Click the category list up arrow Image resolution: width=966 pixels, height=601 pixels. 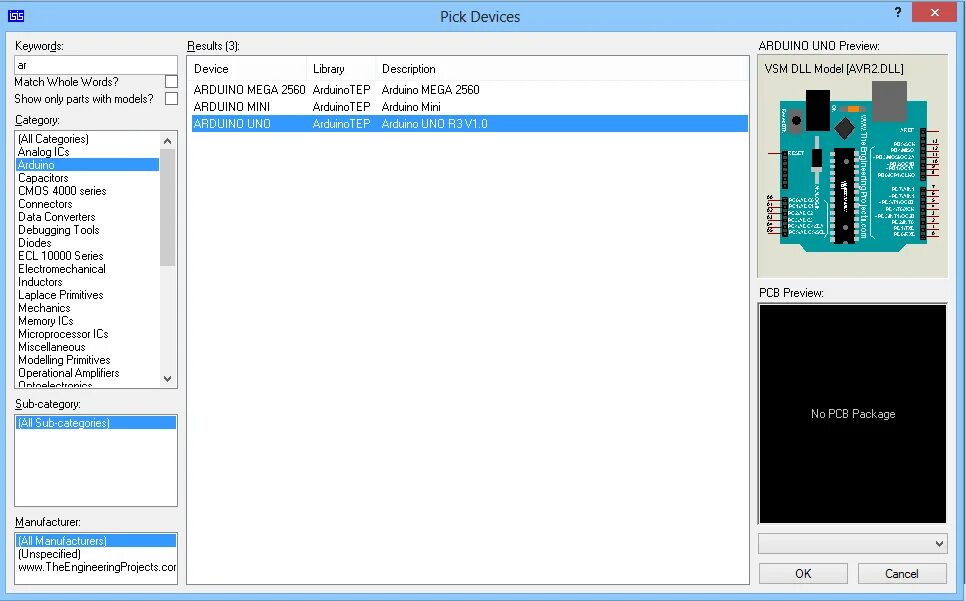coord(168,140)
